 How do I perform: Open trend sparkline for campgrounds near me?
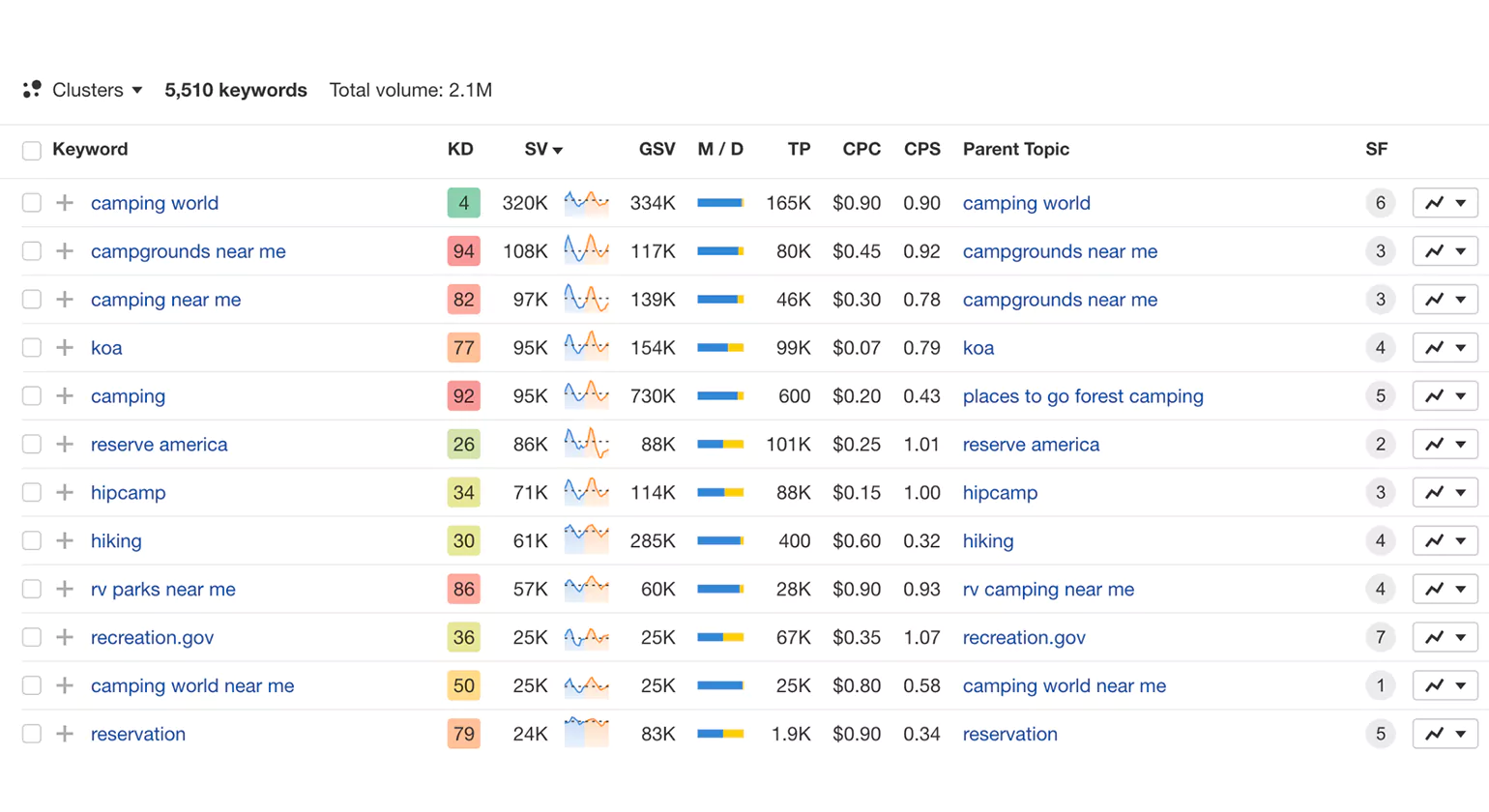click(586, 251)
